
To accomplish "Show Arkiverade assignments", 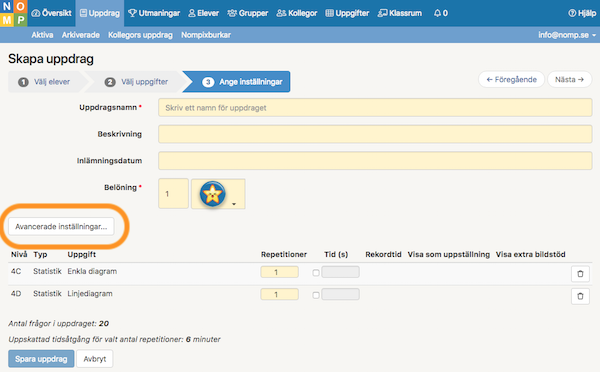I will tap(81, 35).
